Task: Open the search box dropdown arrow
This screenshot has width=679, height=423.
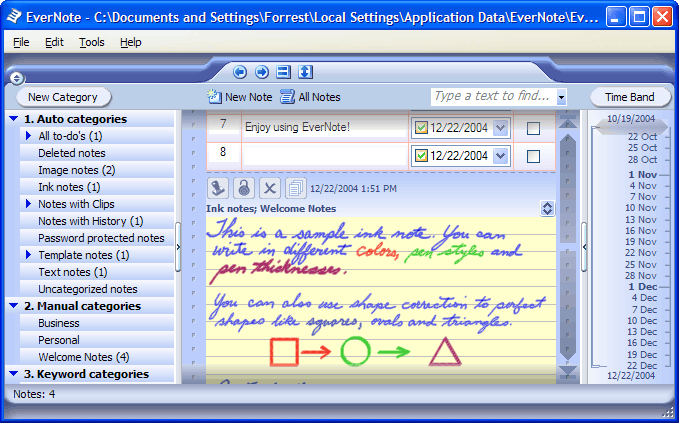Action: [x=561, y=98]
